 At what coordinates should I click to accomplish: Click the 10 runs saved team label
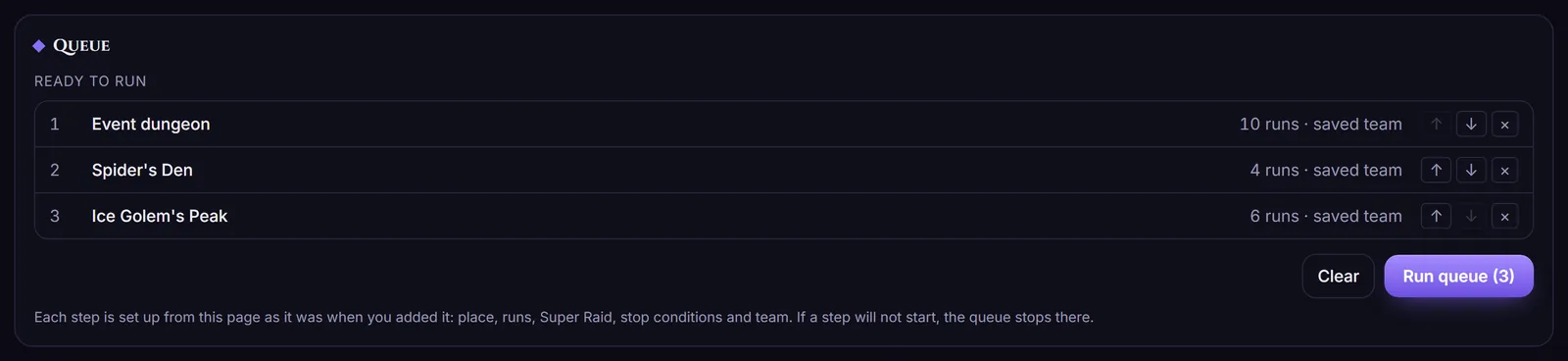(x=1320, y=125)
